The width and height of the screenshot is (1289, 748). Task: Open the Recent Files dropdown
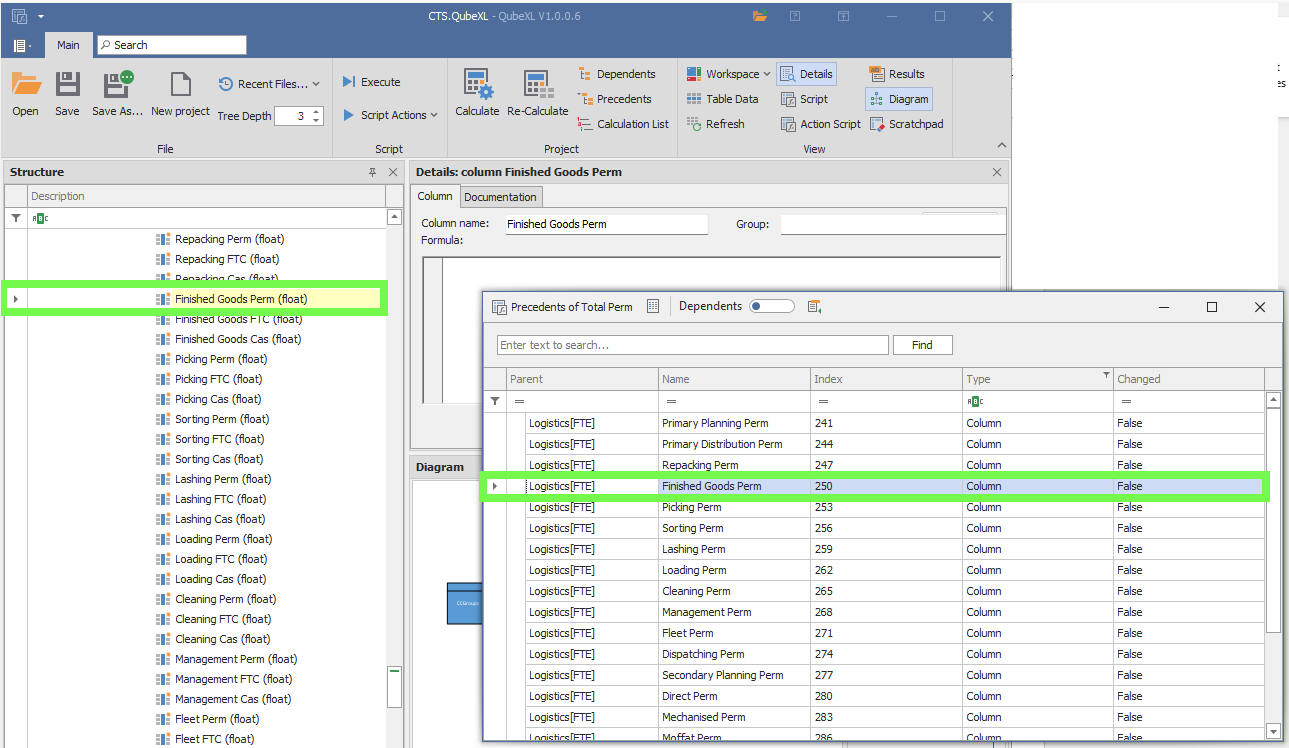point(270,84)
